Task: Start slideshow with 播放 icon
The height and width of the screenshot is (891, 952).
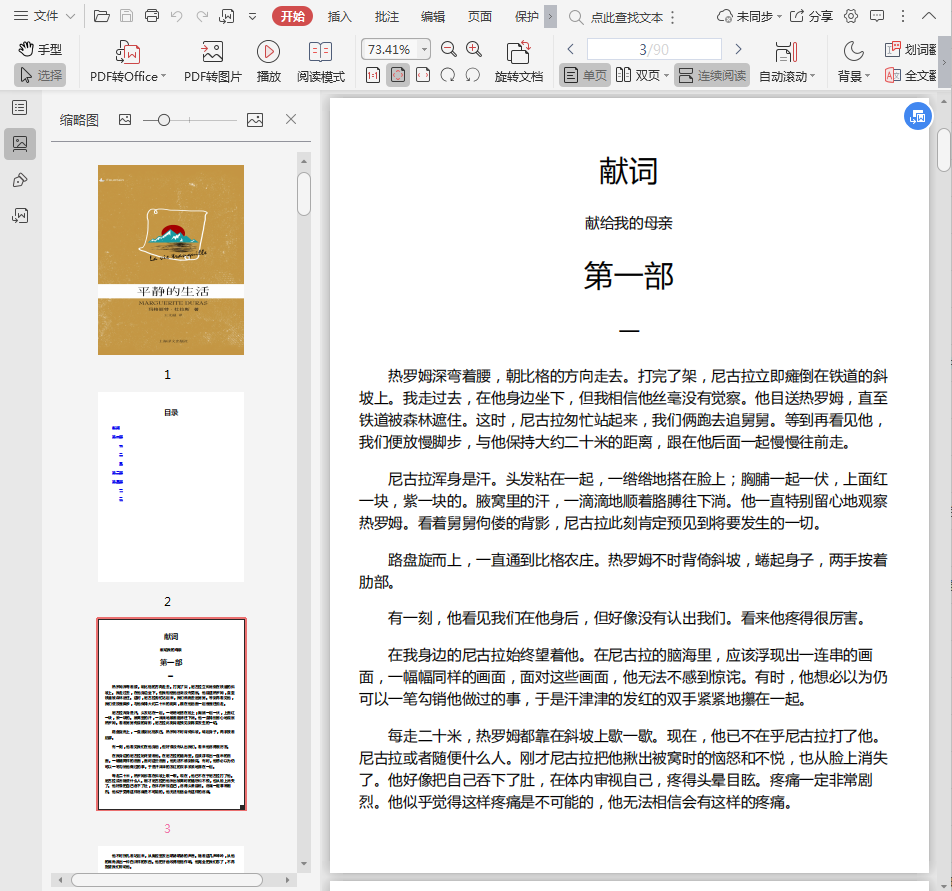Action: pos(268,53)
